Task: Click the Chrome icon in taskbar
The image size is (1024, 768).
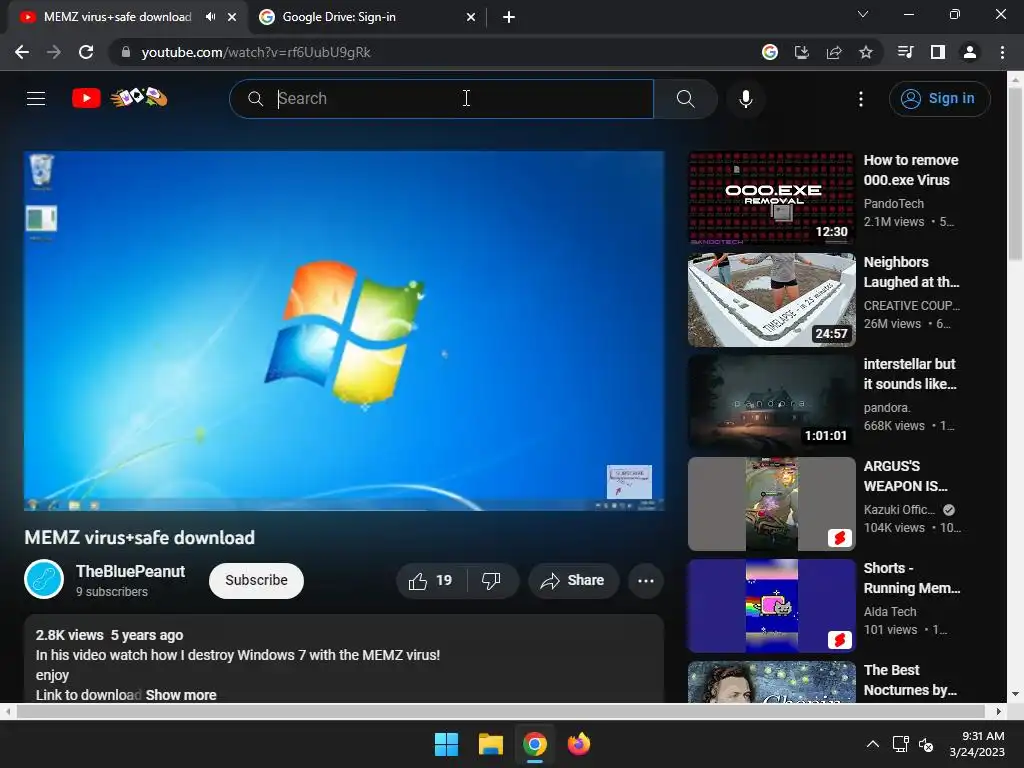Action: point(535,744)
